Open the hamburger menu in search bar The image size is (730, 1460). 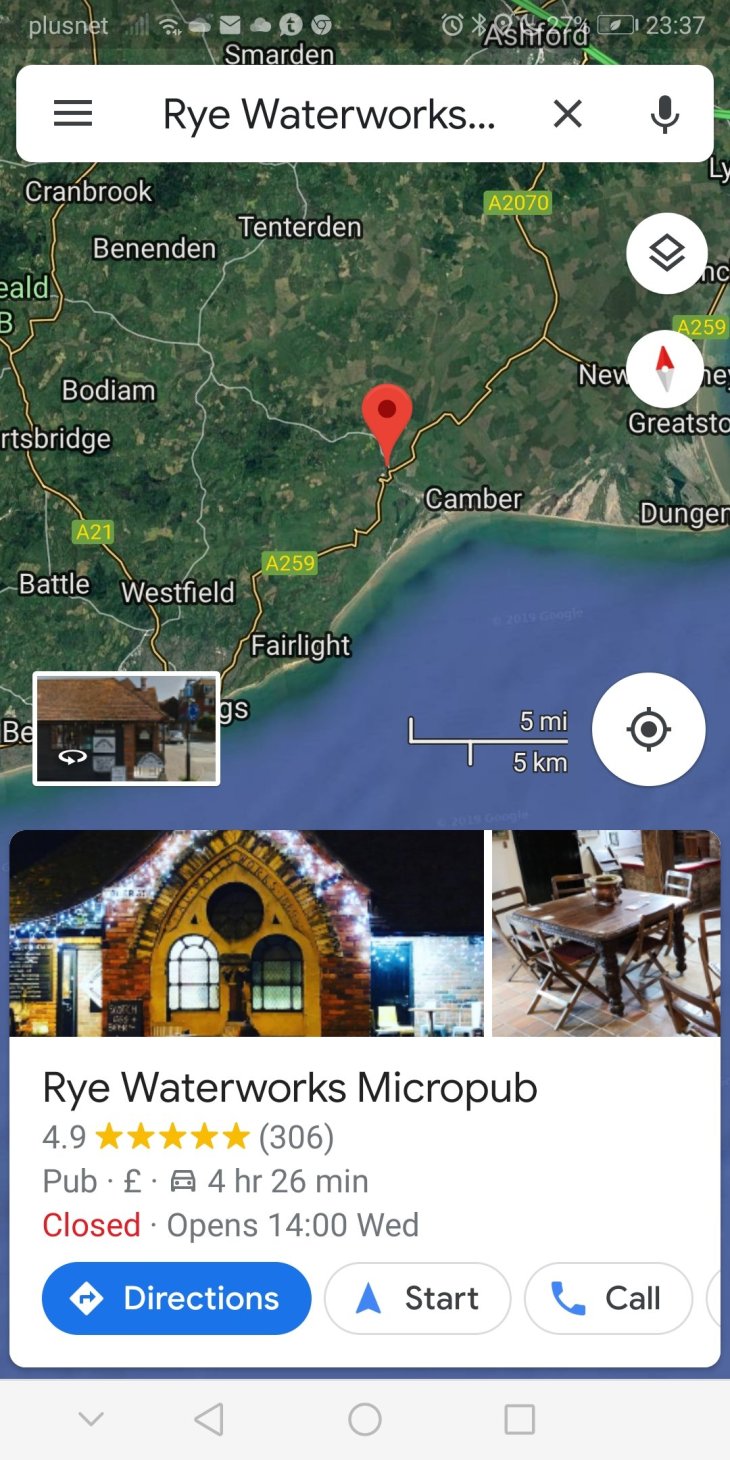tap(73, 114)
